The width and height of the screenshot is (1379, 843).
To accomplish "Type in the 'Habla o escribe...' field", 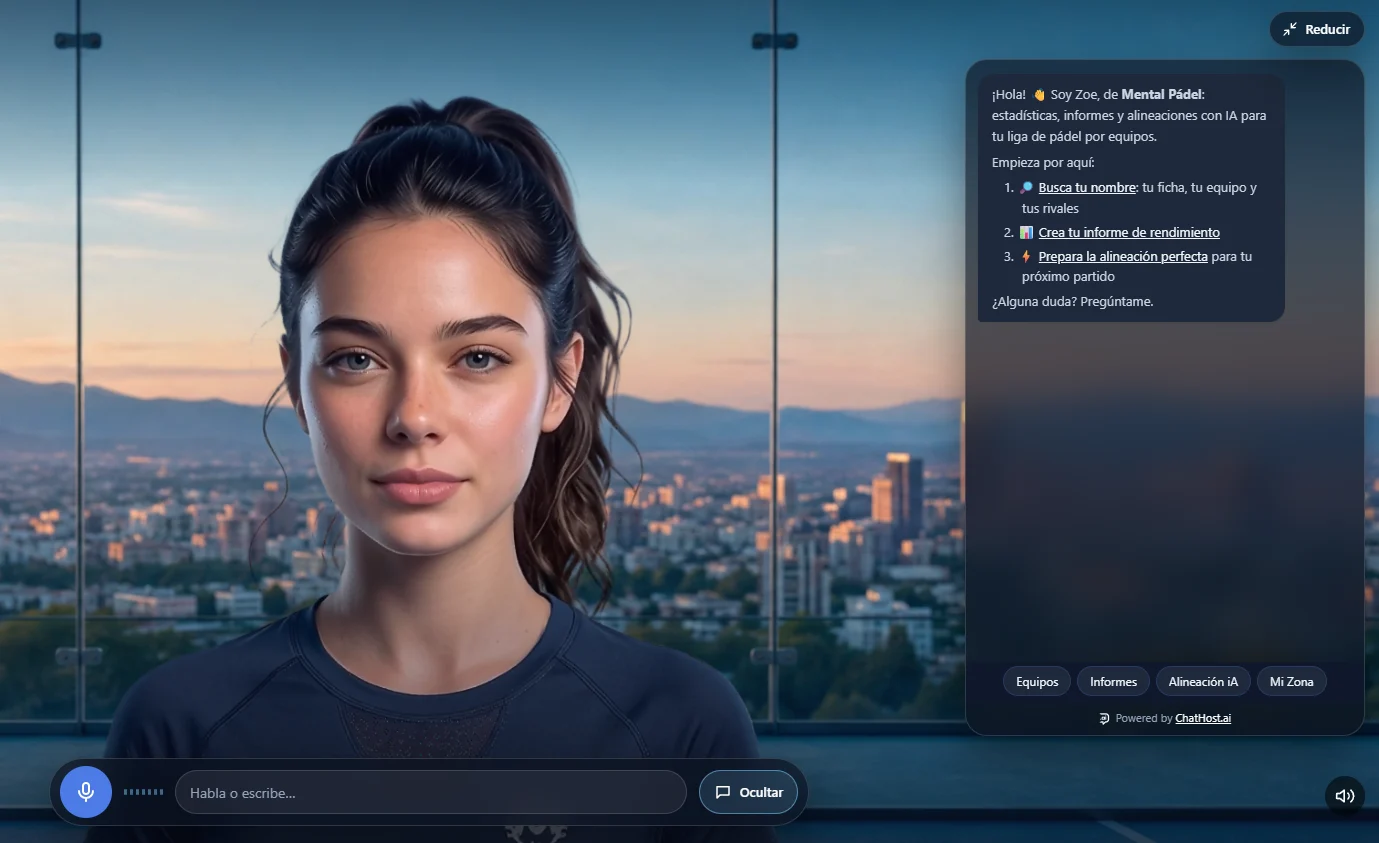I will (431, 792).
